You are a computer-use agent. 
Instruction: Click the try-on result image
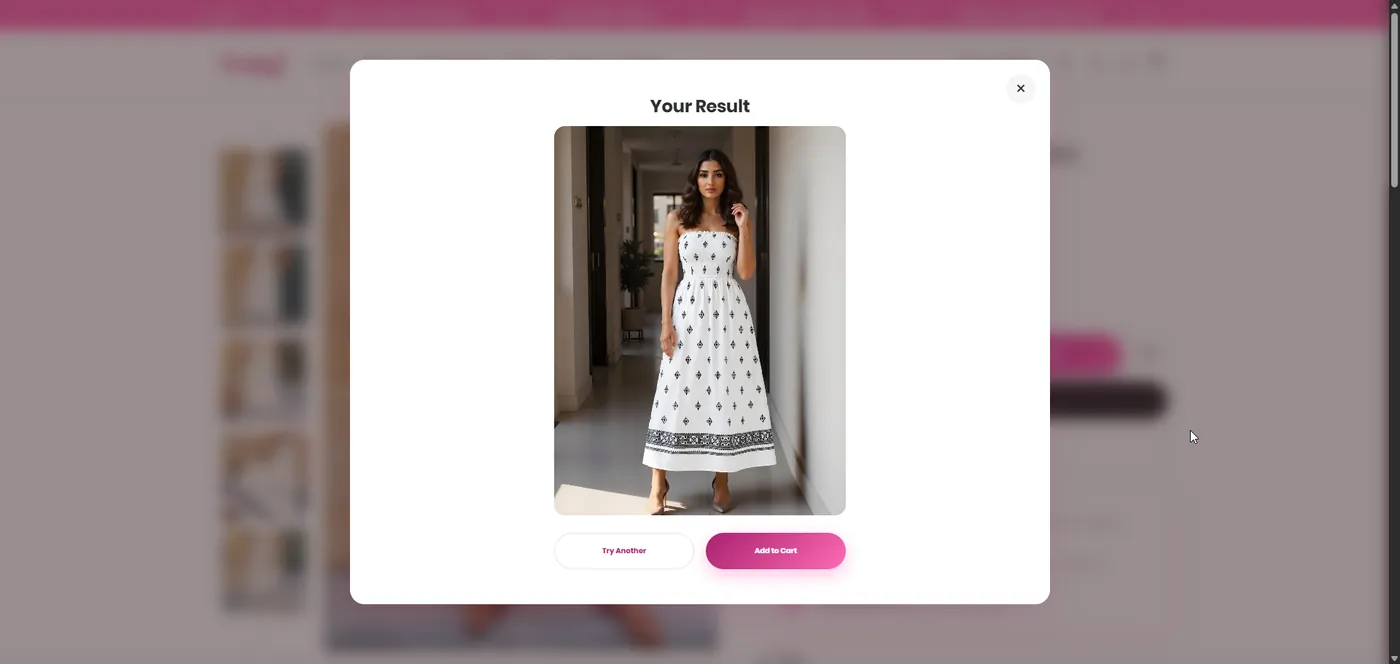pos(700,320)
